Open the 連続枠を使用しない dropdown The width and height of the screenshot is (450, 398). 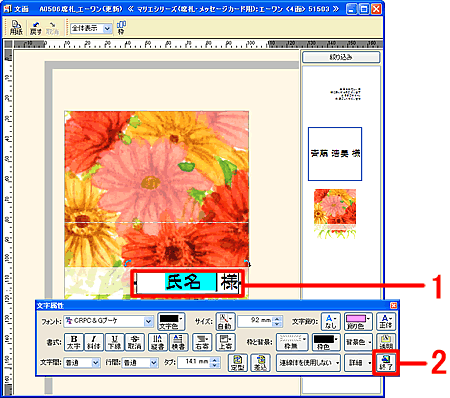tap(308, 363)
